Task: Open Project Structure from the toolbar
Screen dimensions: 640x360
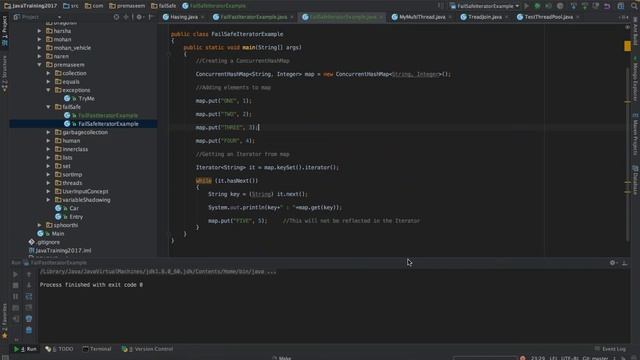Action: tap(621, 6)
